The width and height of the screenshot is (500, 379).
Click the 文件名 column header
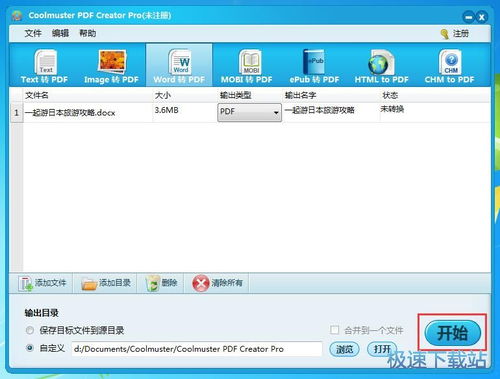pos(87,95)
